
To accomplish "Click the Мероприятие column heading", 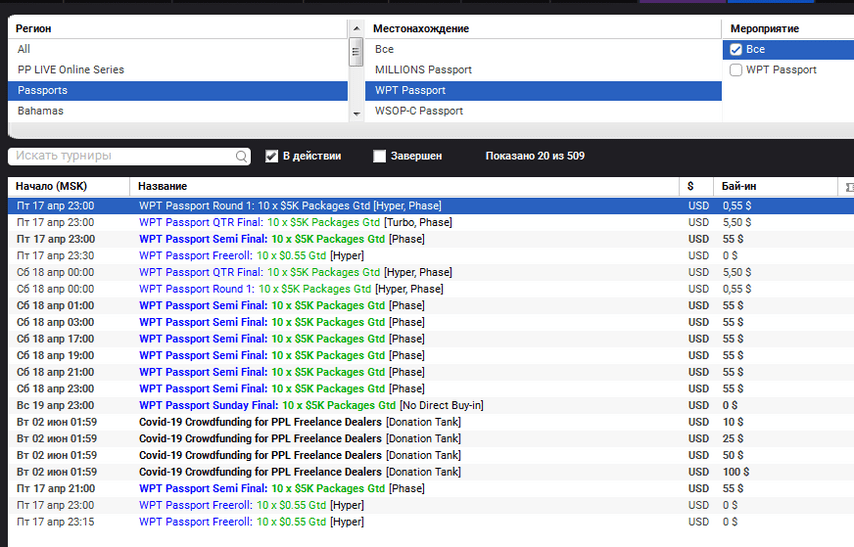I will click(765, 29).
